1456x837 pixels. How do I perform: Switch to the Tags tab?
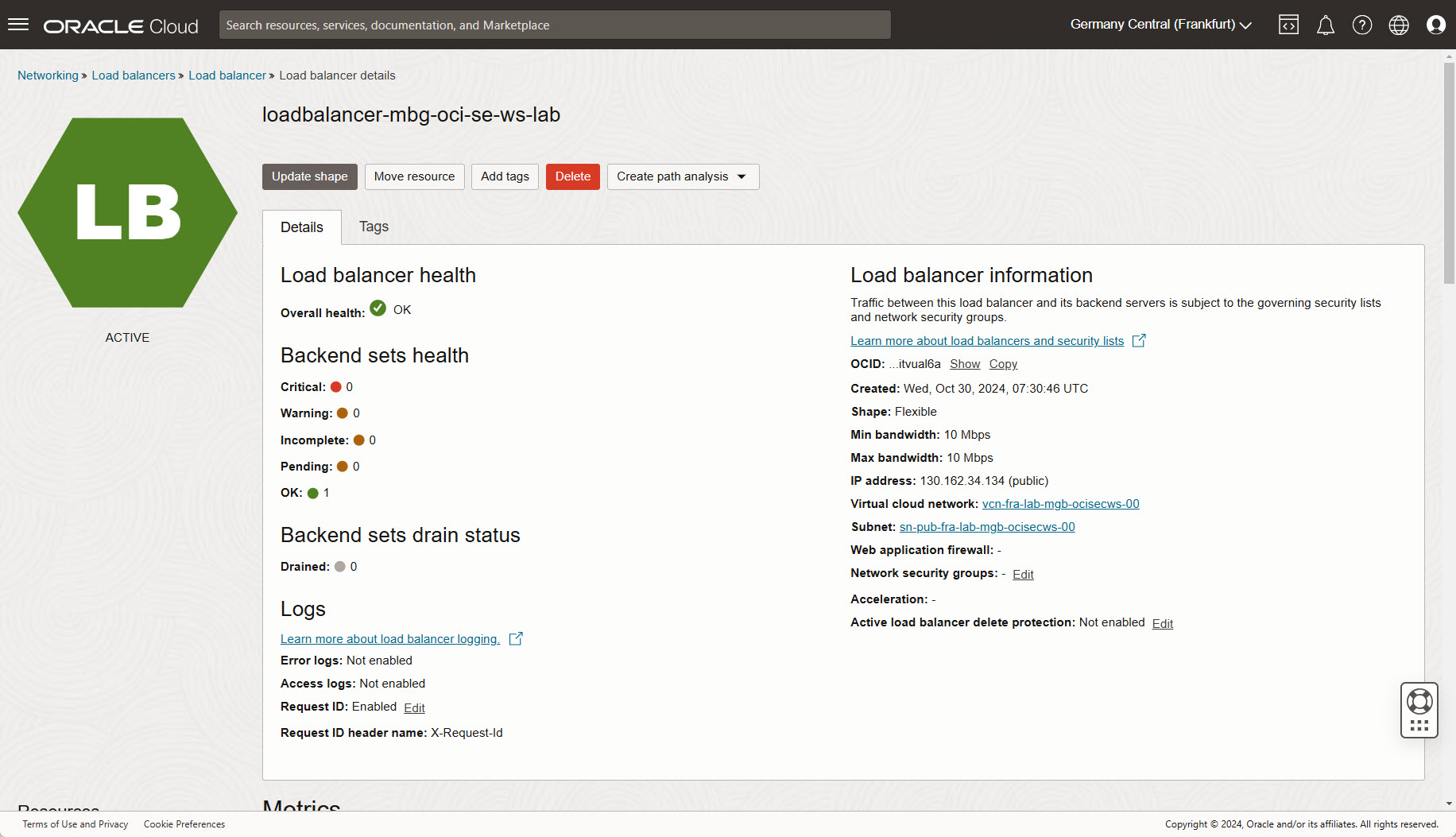[x=374, y=227]
